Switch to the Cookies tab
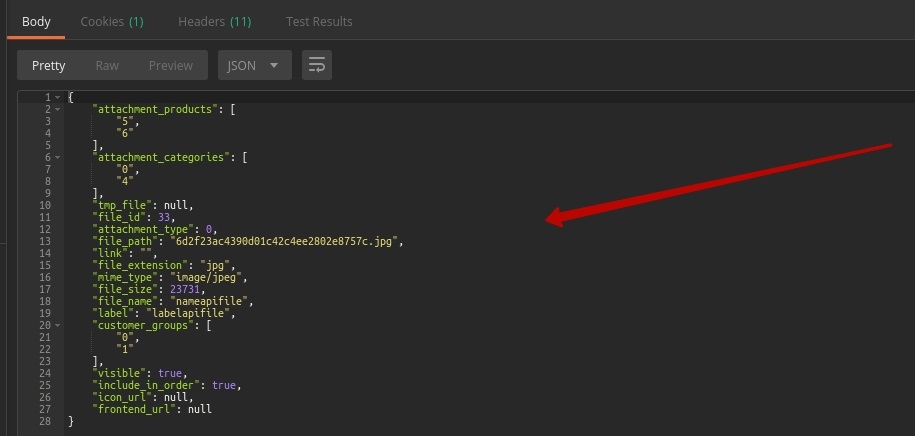 pyautogui.click(x=111, y=21)
